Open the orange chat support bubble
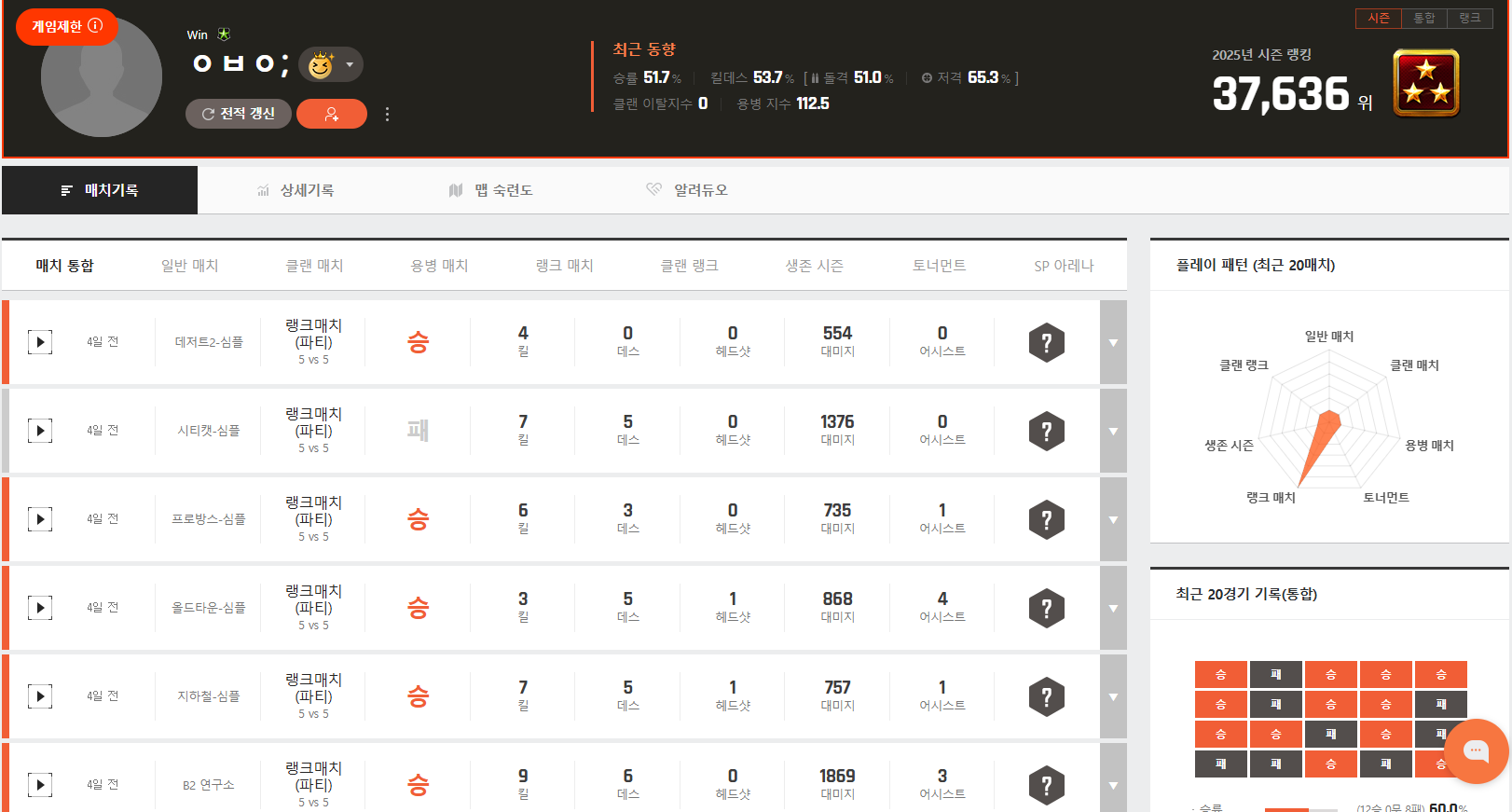This screenshot has height=812, width=1512. [1475, 750]
